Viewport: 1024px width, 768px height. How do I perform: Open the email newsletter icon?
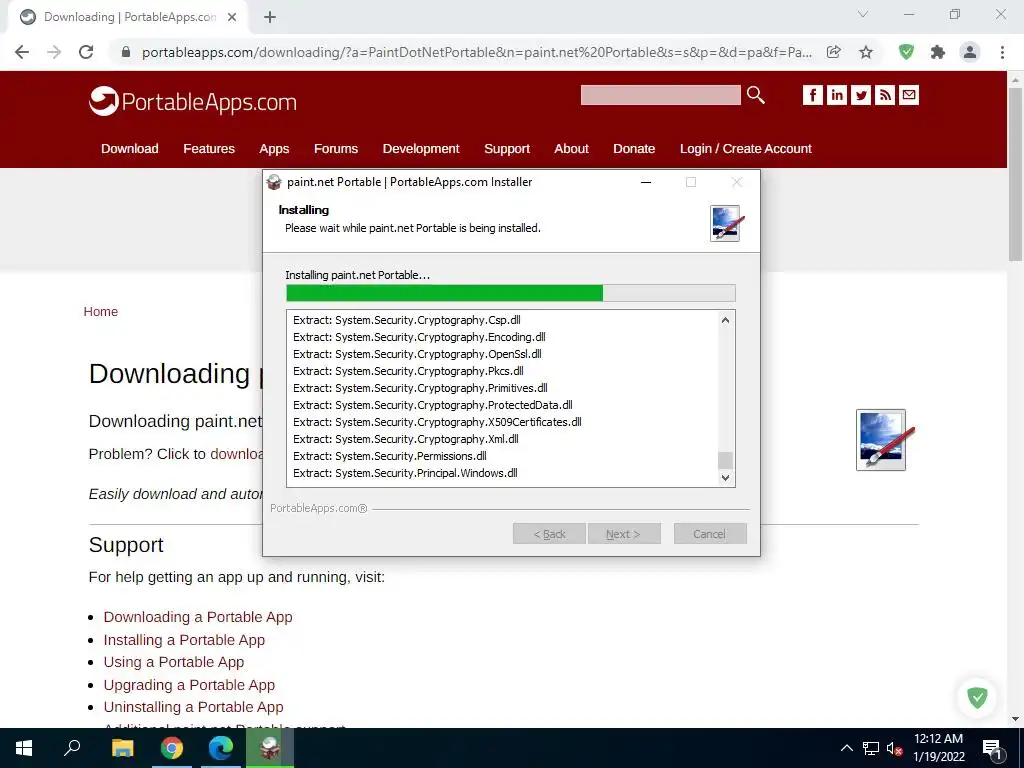click(909, 95)
